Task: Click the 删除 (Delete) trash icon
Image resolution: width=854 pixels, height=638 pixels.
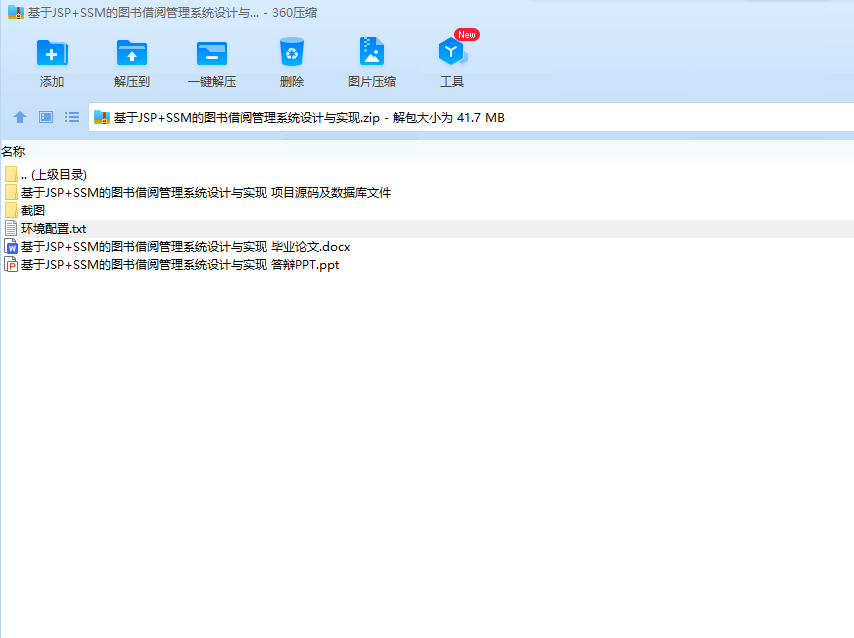Action: coord(292,52)
